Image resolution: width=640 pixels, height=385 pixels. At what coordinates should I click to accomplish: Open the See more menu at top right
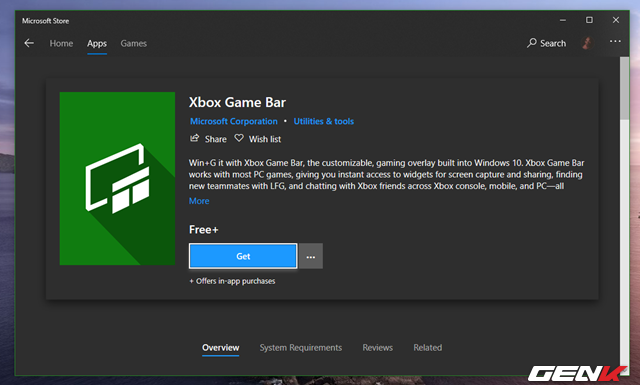(615, 41)
